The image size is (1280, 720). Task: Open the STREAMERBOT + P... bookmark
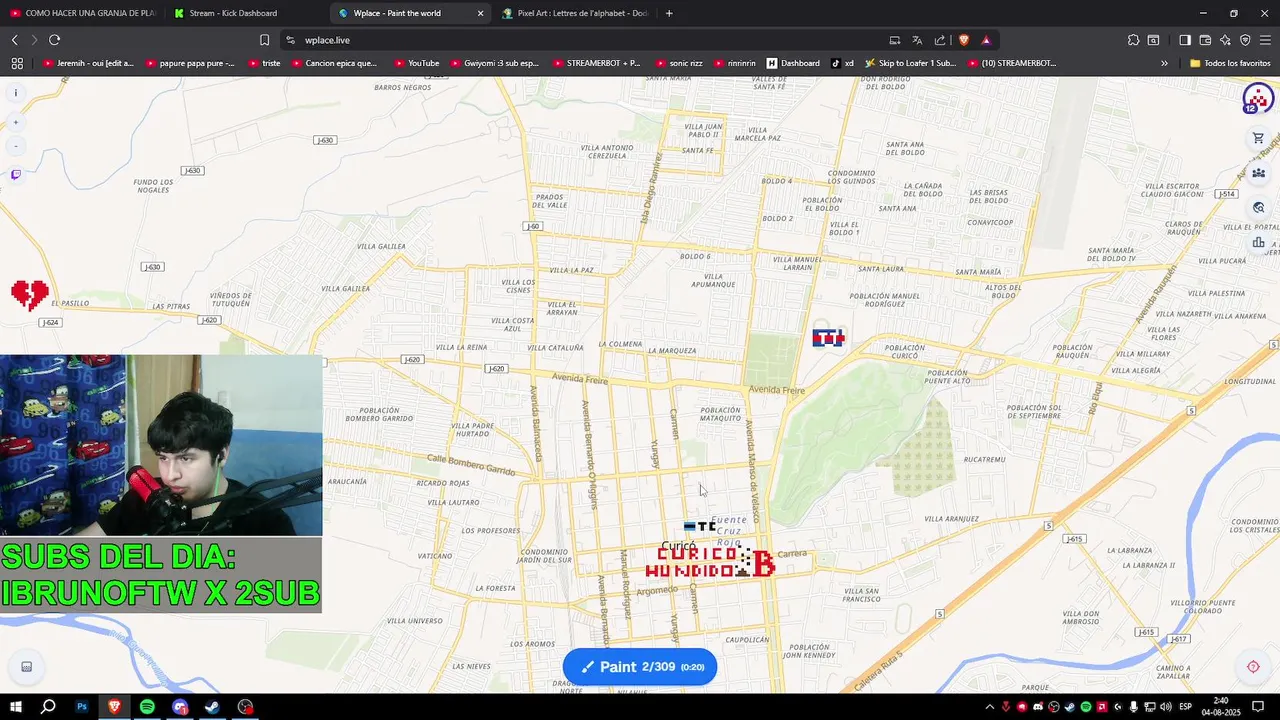pos(596,63)
